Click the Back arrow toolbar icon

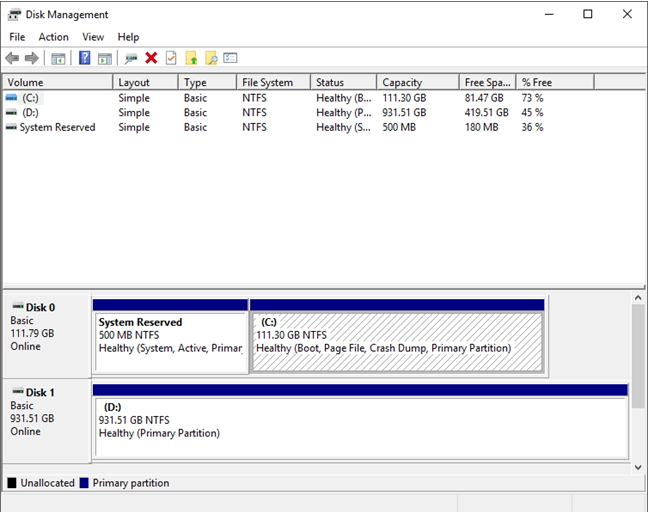click(12, 58)
